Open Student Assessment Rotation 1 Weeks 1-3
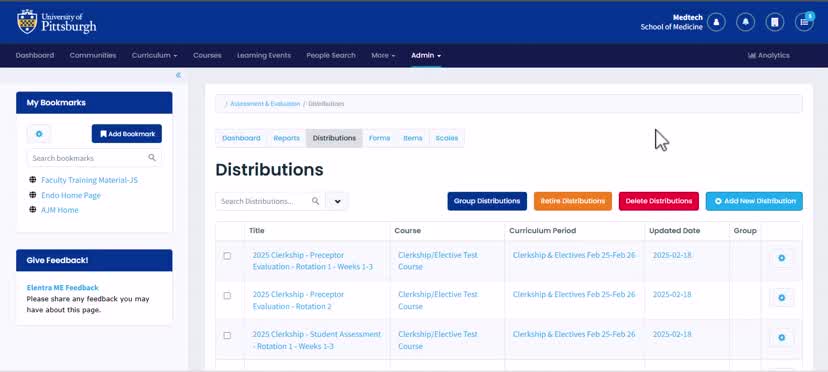The image size is (828, 372). [316, 340]
